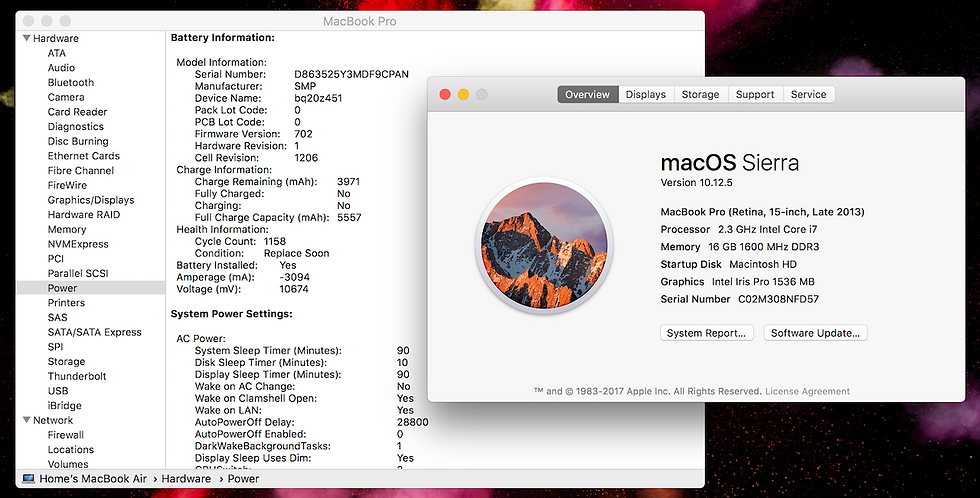Select Firewall under Network
Viewport: 980px width, 498px height.
tap(66, 435)
